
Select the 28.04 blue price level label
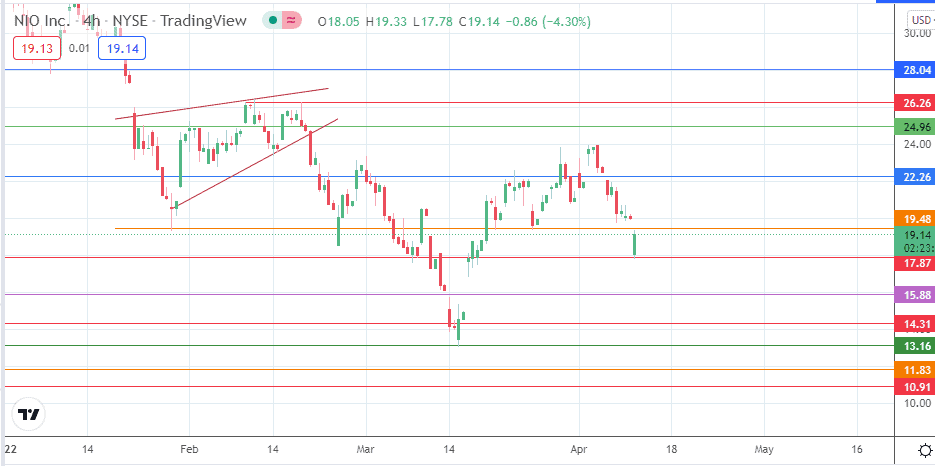(916, 70)
